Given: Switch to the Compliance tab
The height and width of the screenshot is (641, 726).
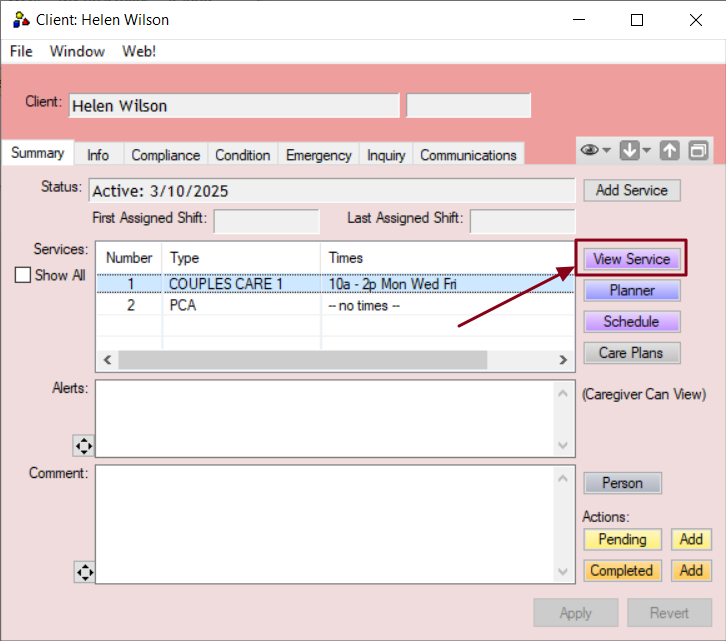Looking at the screenshot, I should coord(166,155).
